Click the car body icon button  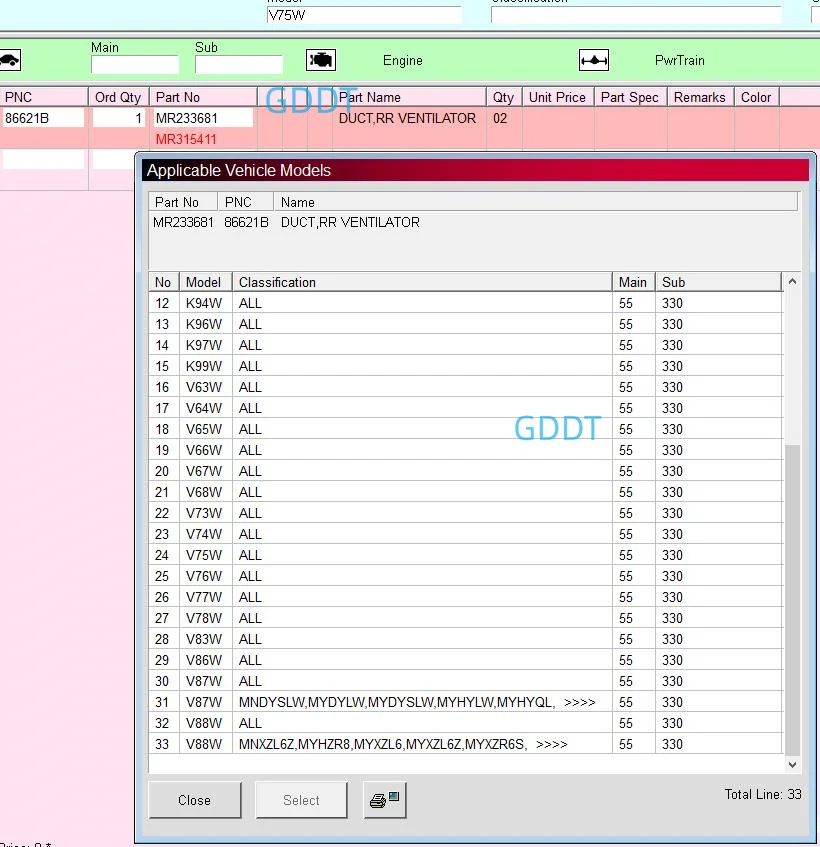[x=10, y=60]
